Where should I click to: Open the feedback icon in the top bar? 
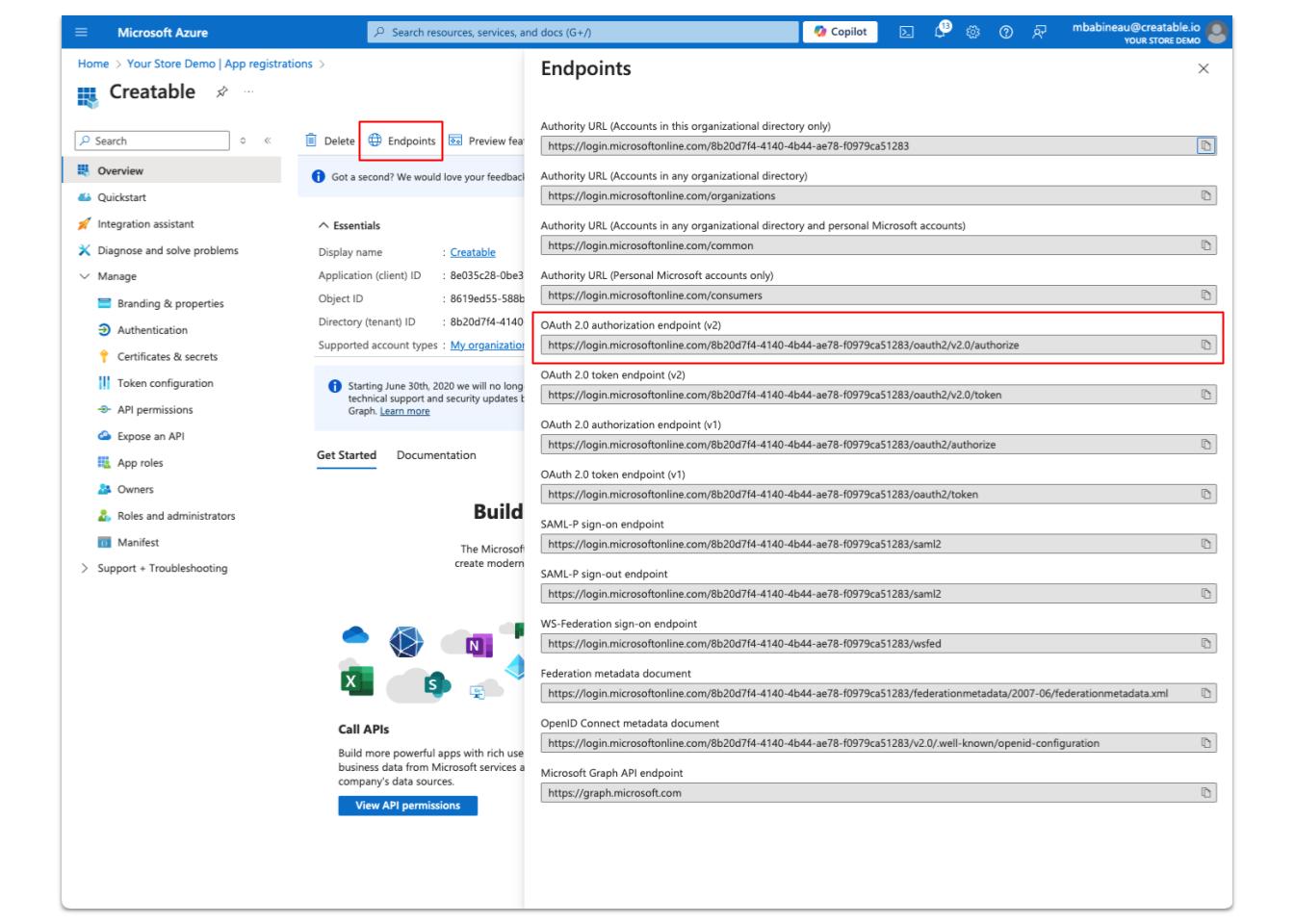[x=1040, y=33]
